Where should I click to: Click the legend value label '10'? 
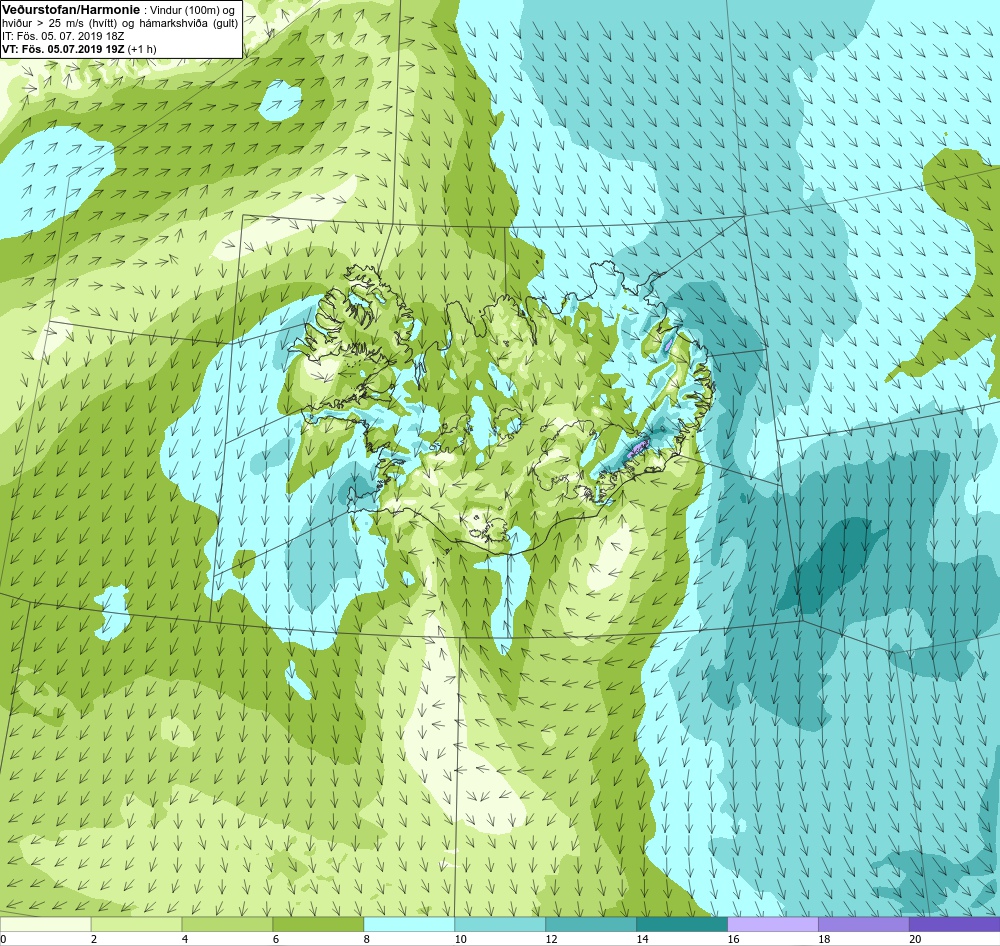(x=460, y=939)
